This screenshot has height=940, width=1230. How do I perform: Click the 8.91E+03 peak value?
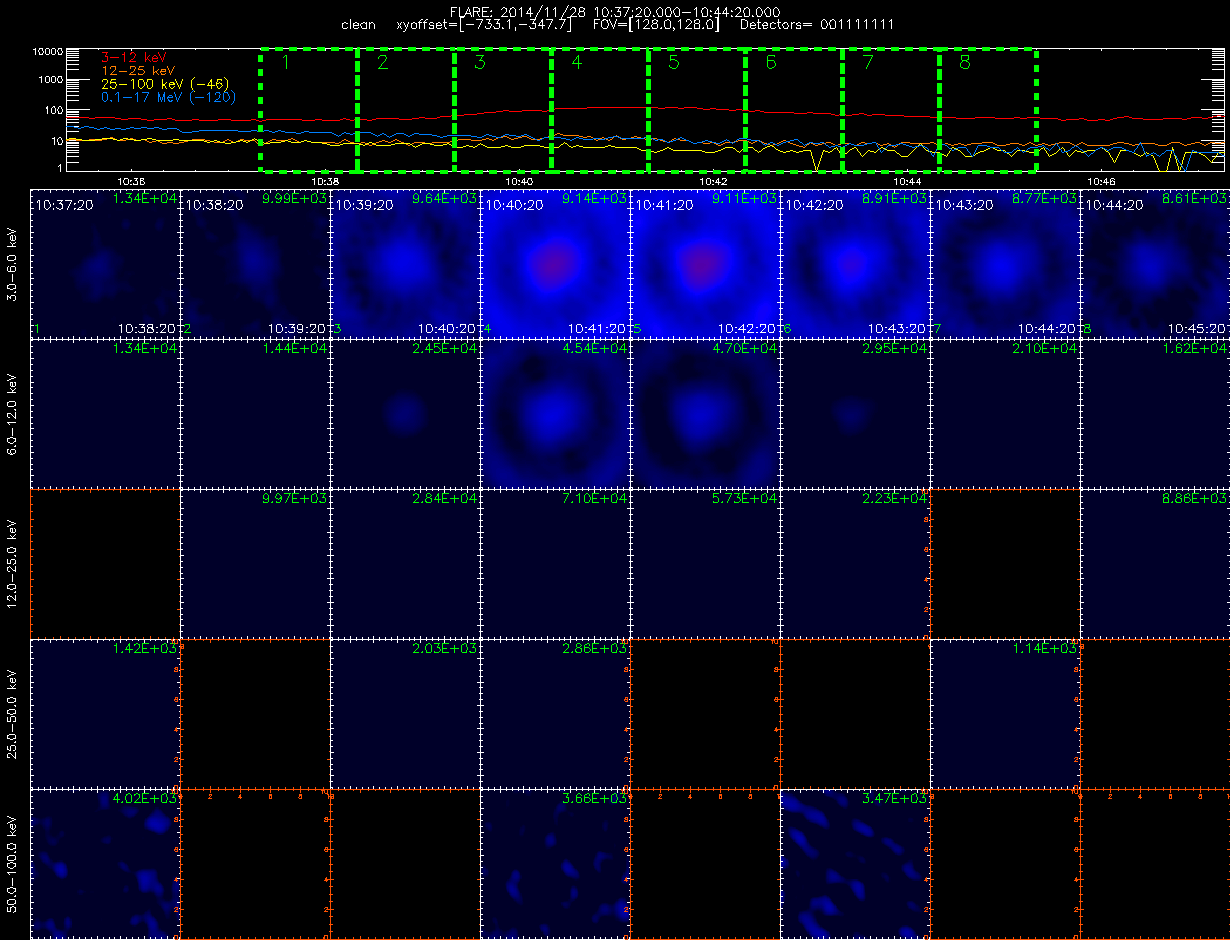[x=895, y=199]
